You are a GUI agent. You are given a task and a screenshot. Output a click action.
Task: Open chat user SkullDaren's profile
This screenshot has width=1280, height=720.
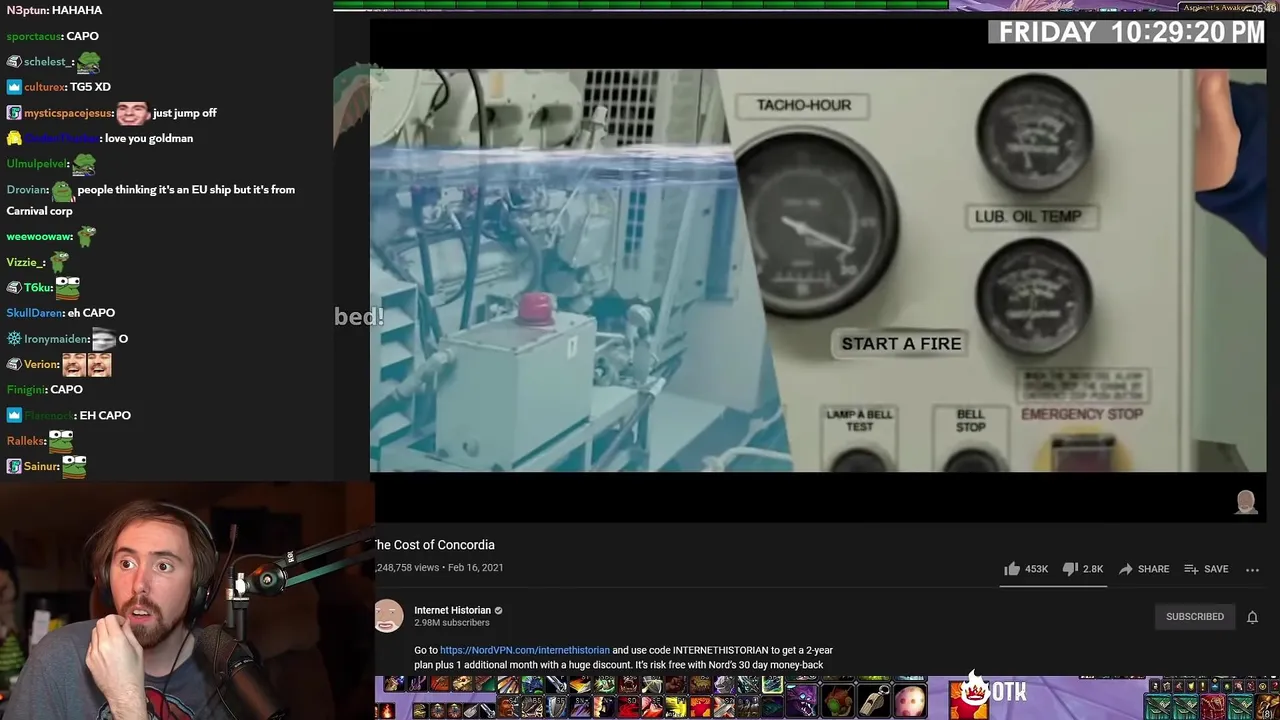34,313
